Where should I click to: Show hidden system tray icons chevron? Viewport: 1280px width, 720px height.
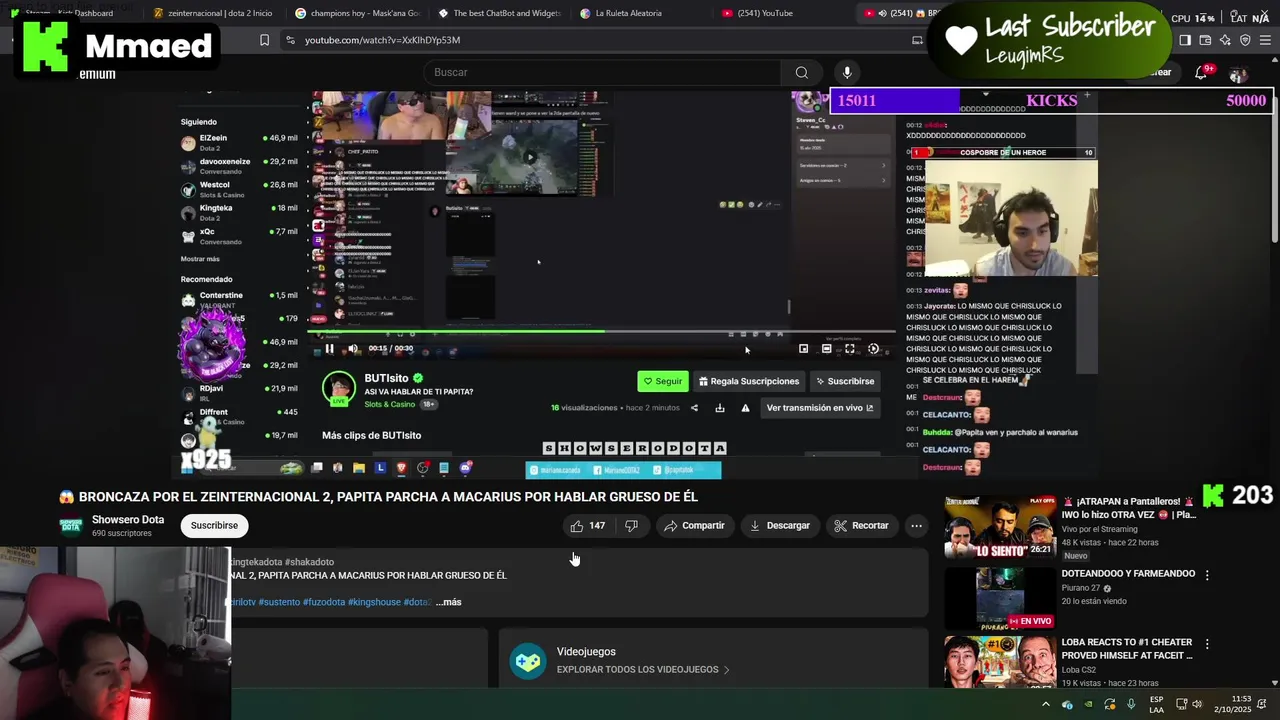tap(1046, 705)
